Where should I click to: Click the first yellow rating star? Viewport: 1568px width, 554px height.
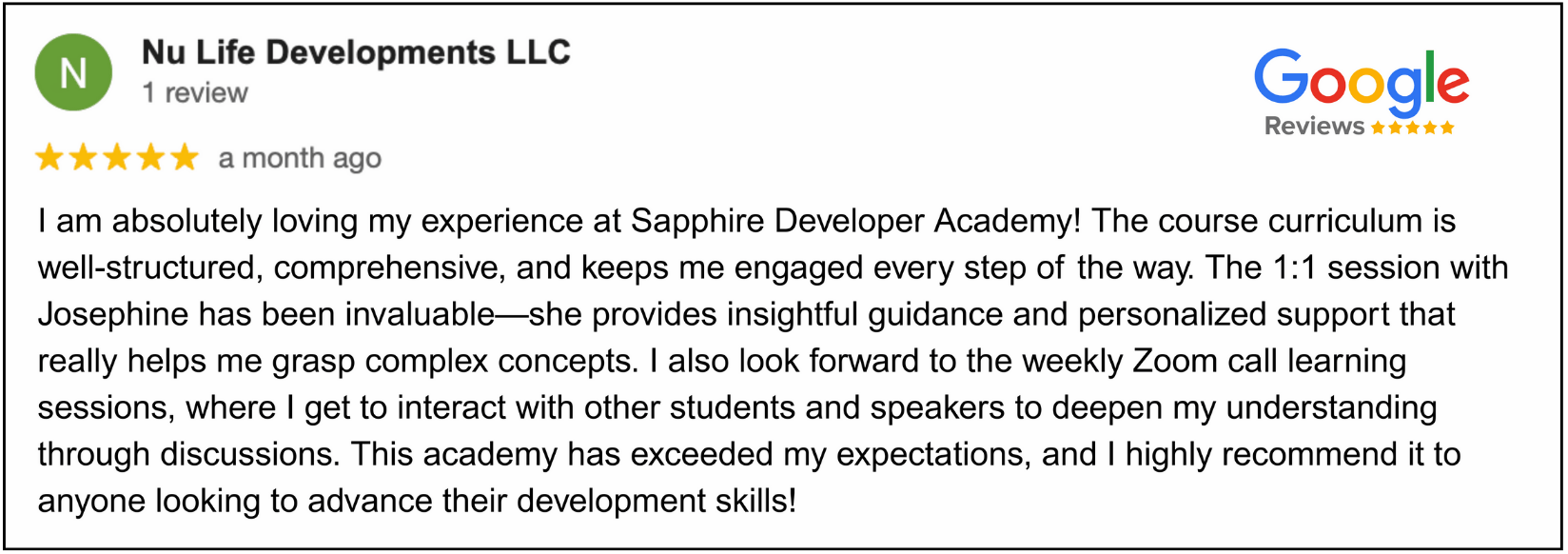point(49,157)
